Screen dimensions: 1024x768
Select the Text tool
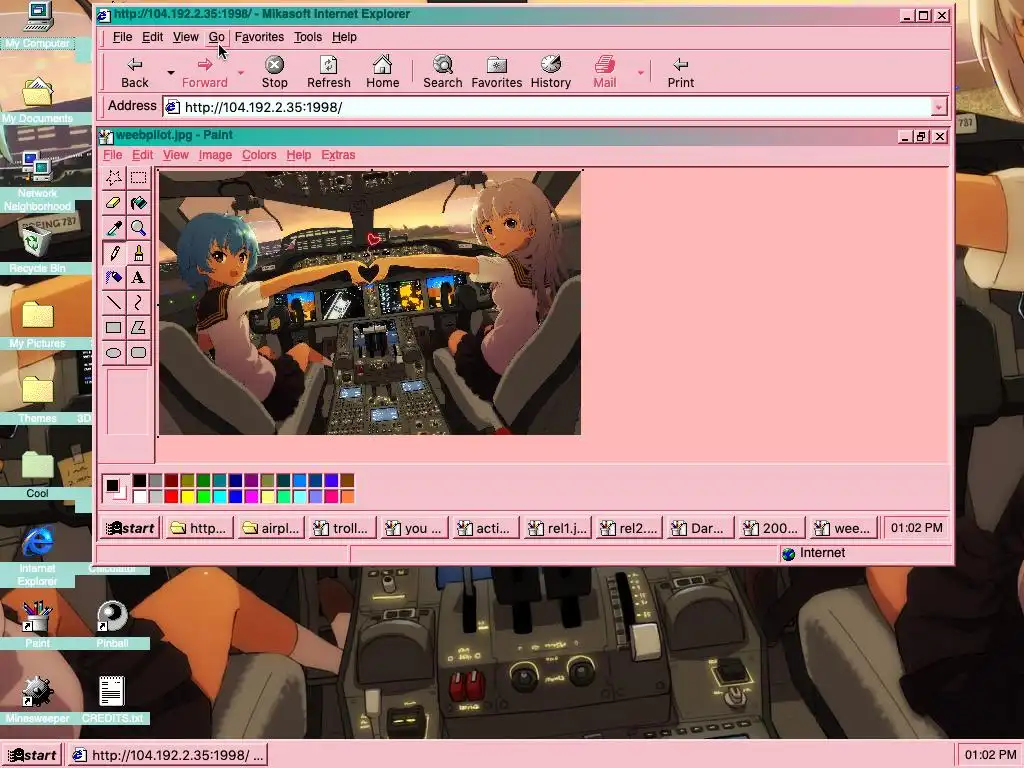pyautogui.click(x=138, y=278)
